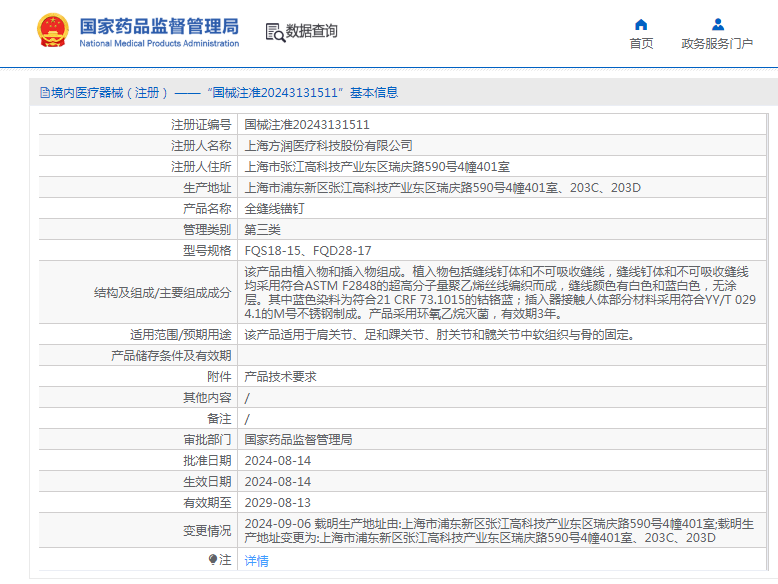Click the approval date 2024-08-14 next to 批准日期

point(278,460)
